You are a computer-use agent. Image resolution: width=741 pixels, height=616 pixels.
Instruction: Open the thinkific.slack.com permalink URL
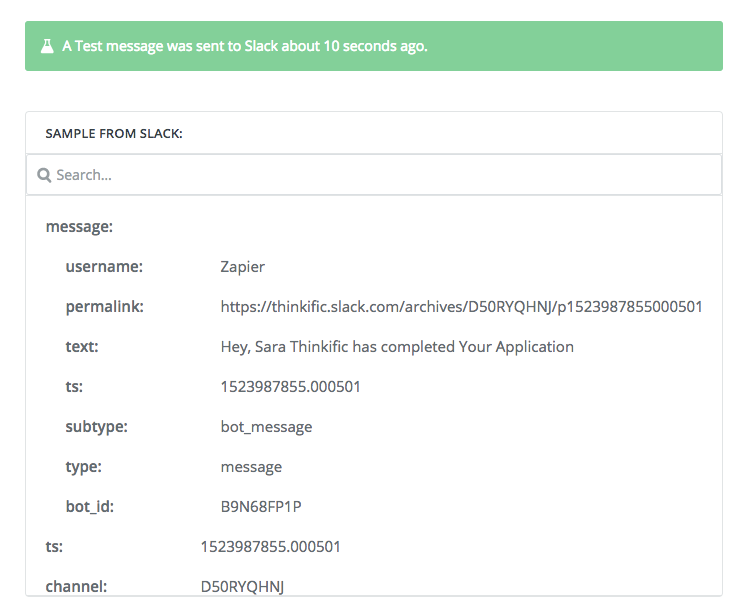461,307
